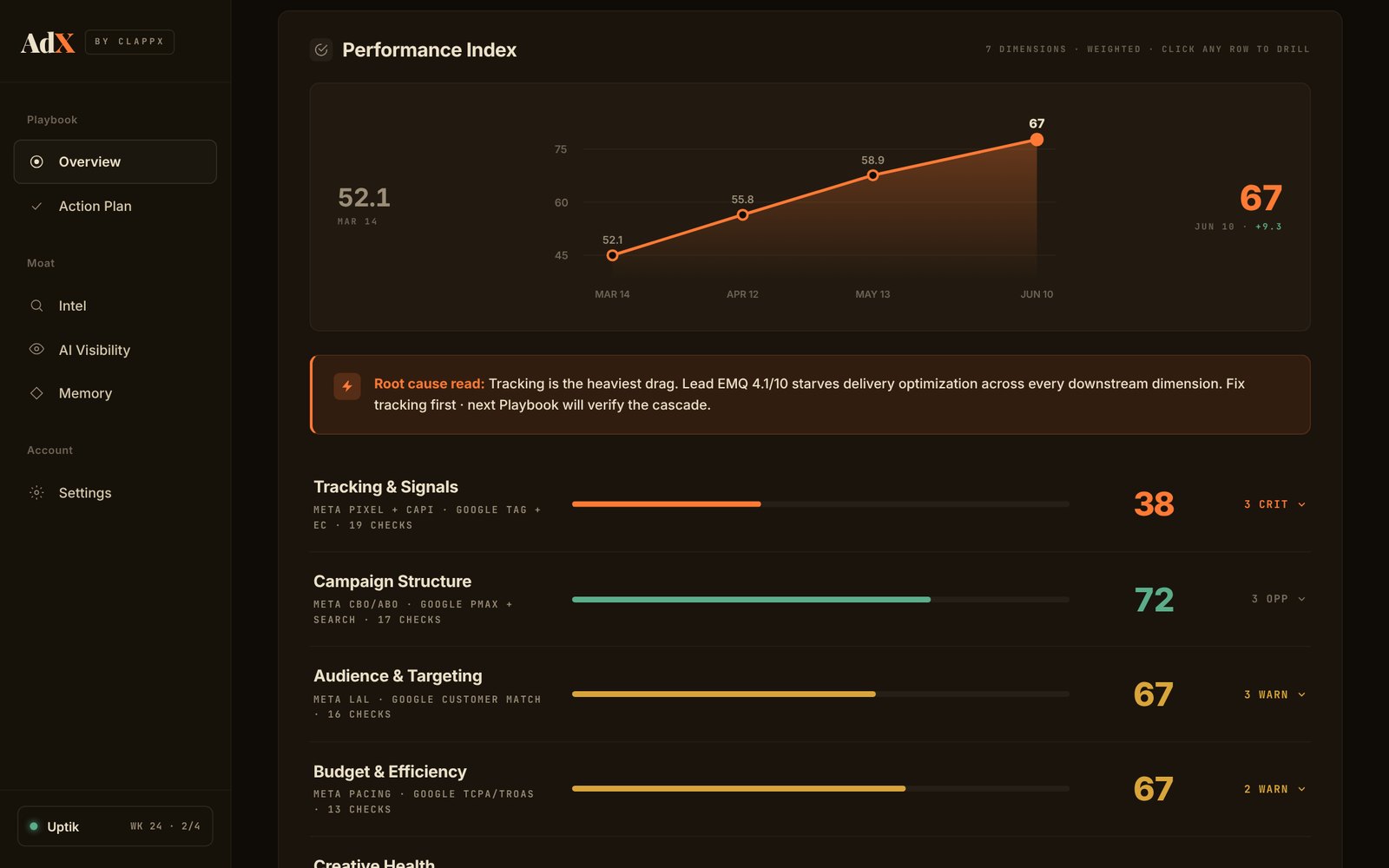Open the Uptik workspace switcher

coord(115,826)
